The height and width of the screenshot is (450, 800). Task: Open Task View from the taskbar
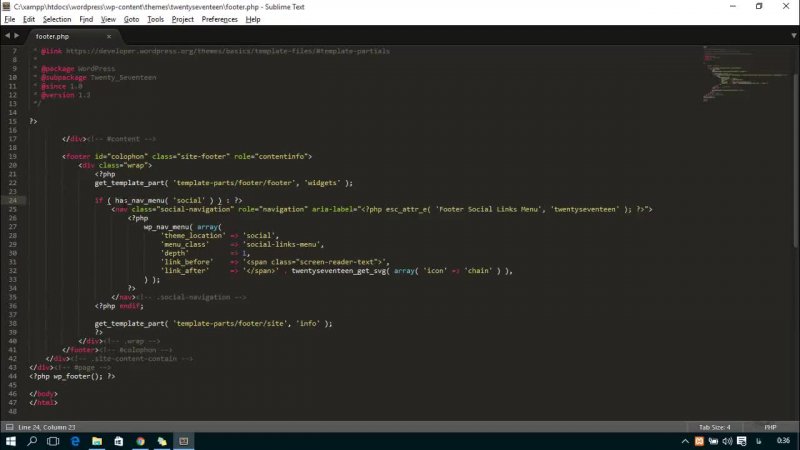pyautogui.click(x=53, y=441)
